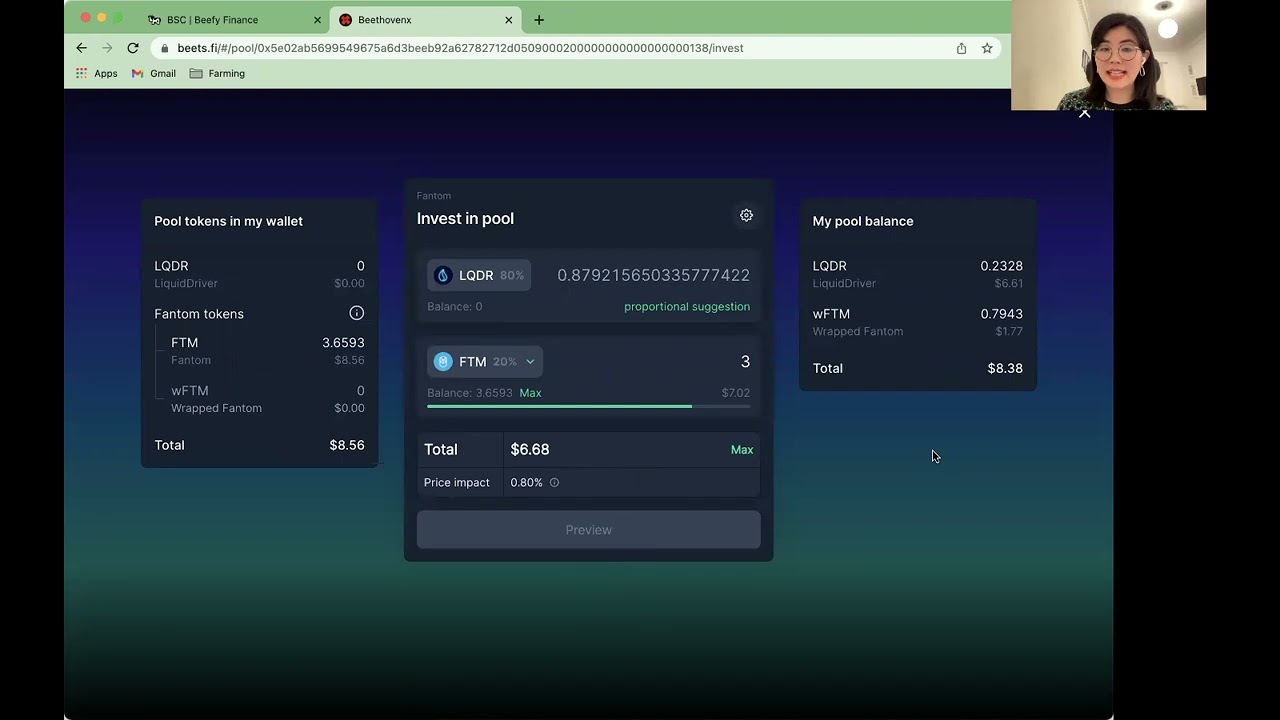Screen dimensions: 1280x720
Task: Open new browser tab
Action: [x=539, y=20]
